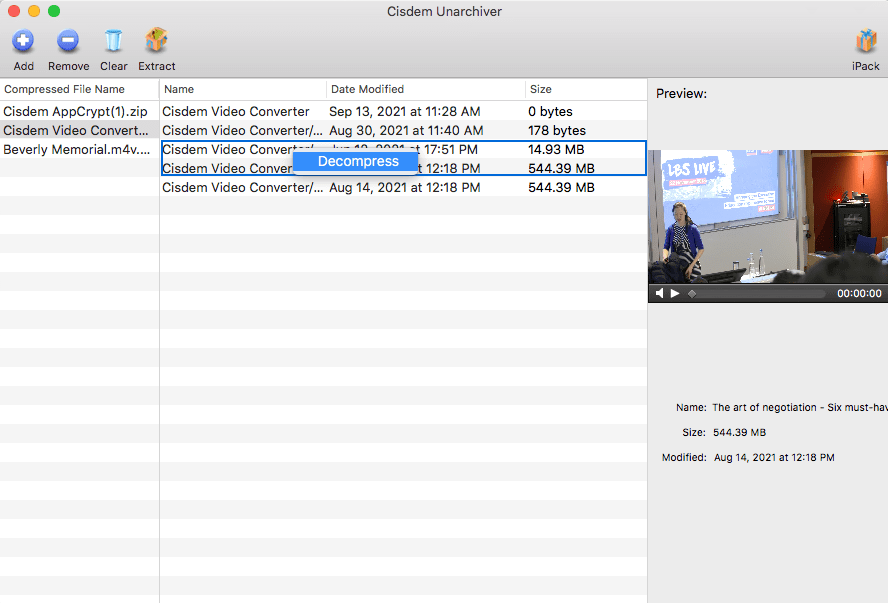Click the preview rewind arrow
888x603 pixels.
[x=659, y=293]
